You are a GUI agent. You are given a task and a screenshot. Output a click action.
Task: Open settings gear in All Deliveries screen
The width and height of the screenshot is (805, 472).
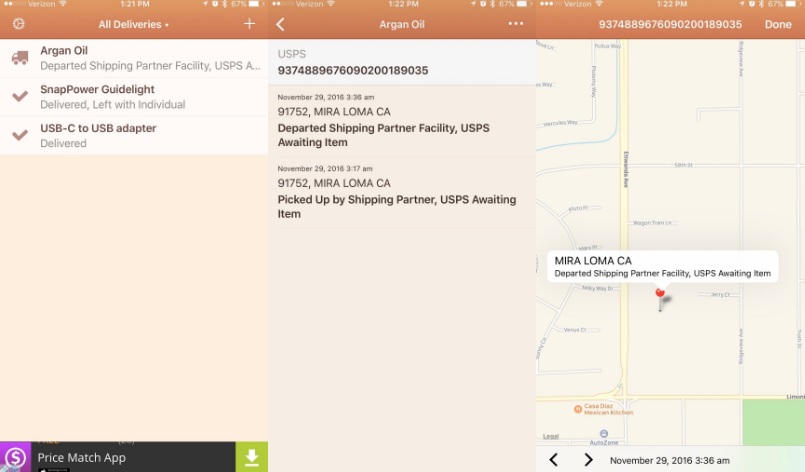point(18,24)
